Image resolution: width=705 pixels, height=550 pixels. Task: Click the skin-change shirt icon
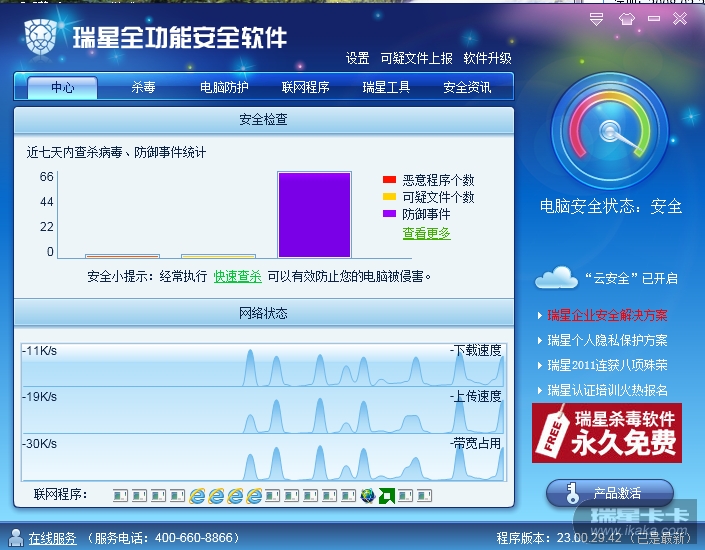click(626, 19)
